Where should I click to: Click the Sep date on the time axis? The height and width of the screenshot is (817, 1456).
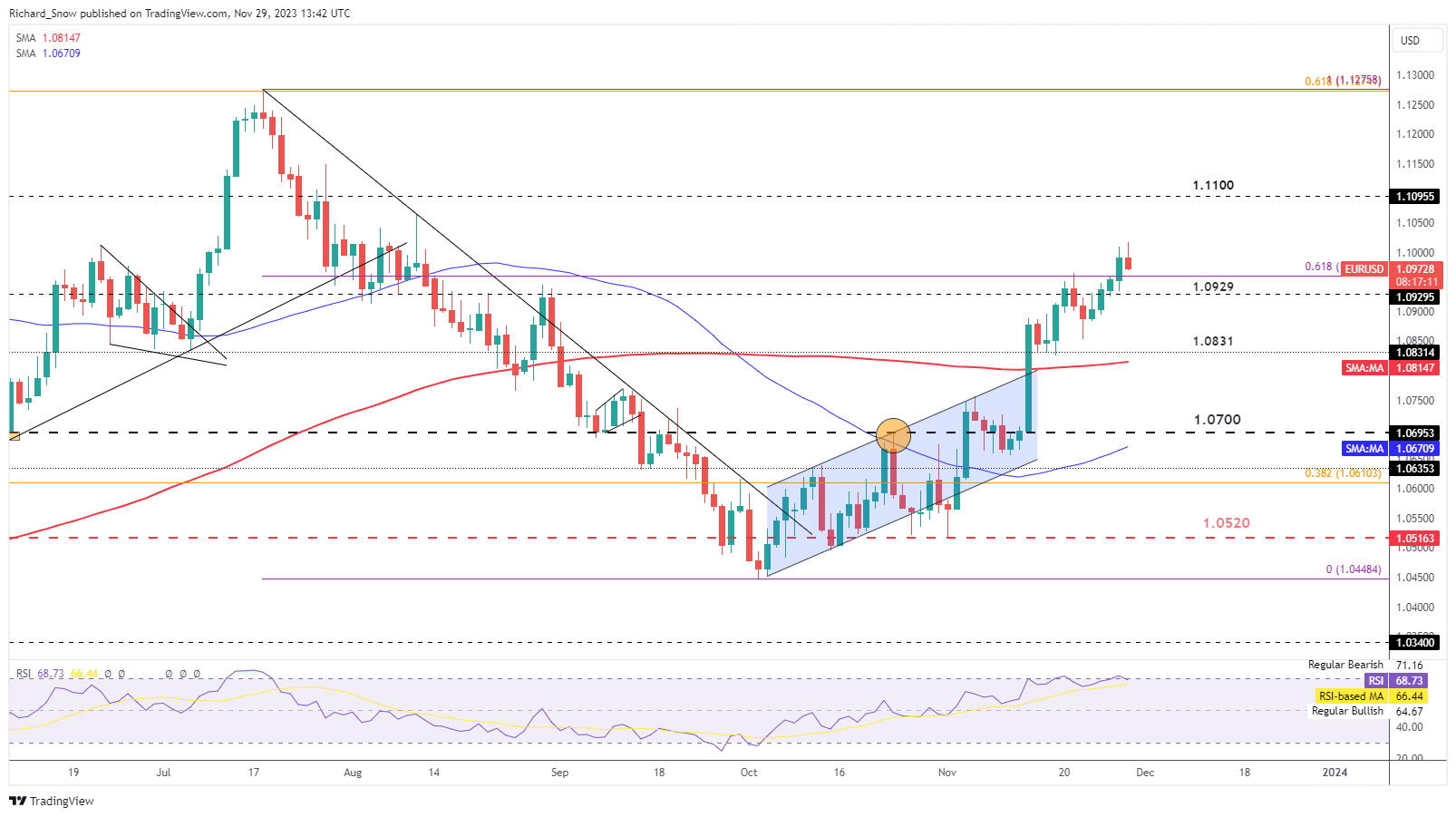[x=559, y=773]
